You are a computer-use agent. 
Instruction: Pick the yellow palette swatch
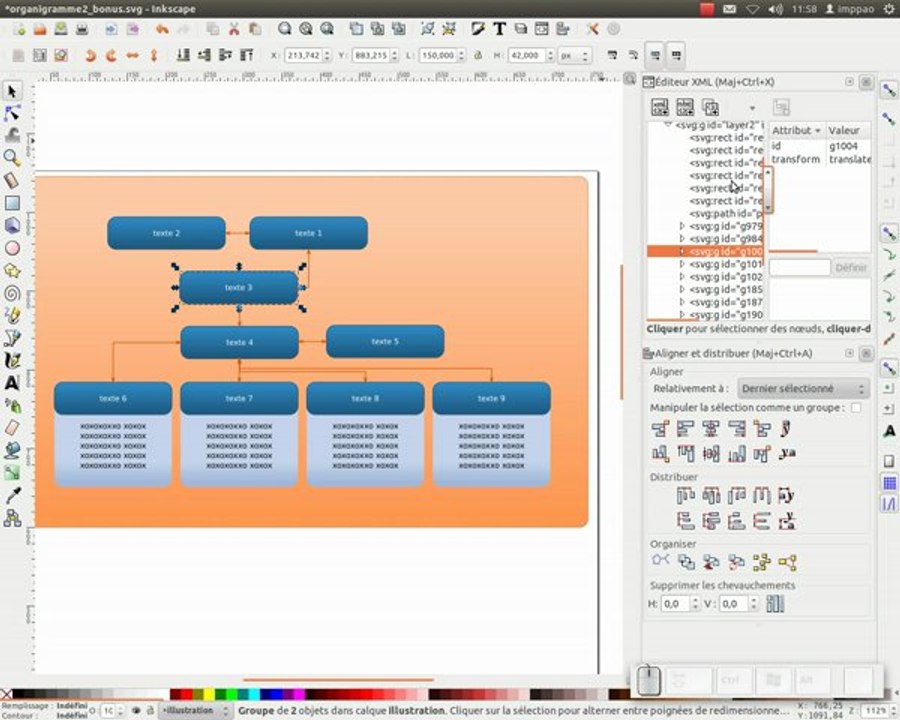pyautogui.click(x=208, y=695)
